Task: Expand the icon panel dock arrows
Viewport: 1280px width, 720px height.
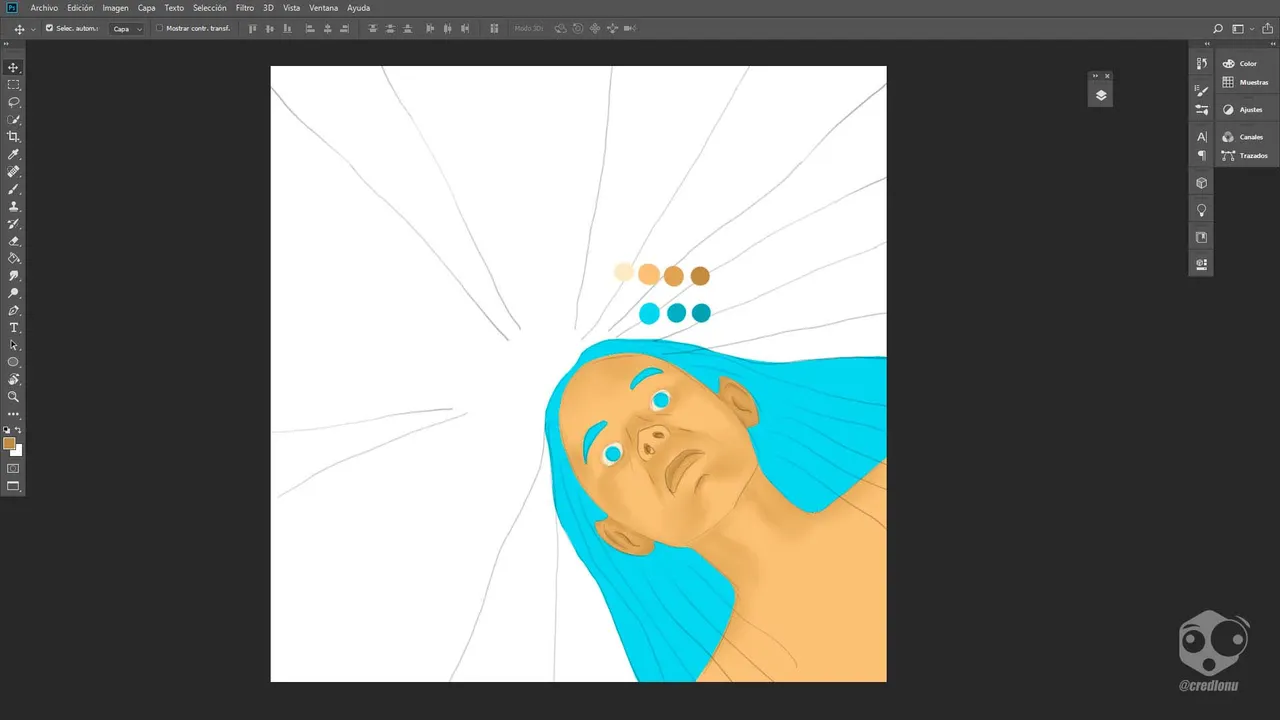Action: coord(1206,45)
